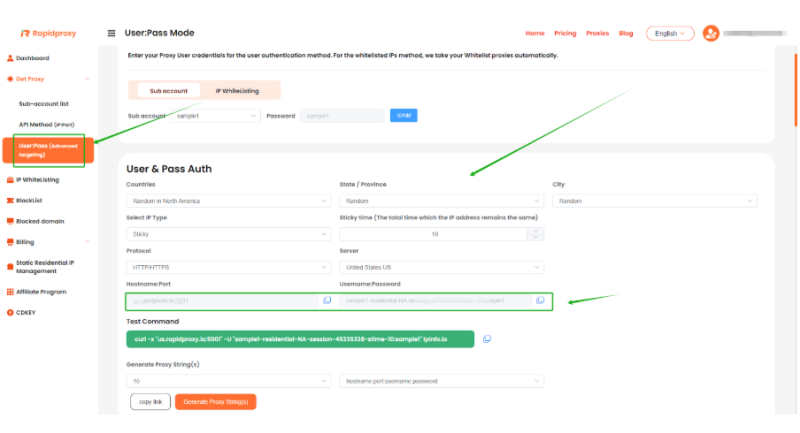Click the Username:Password field
The image size is (800, 433).
(x=436, y=301)
